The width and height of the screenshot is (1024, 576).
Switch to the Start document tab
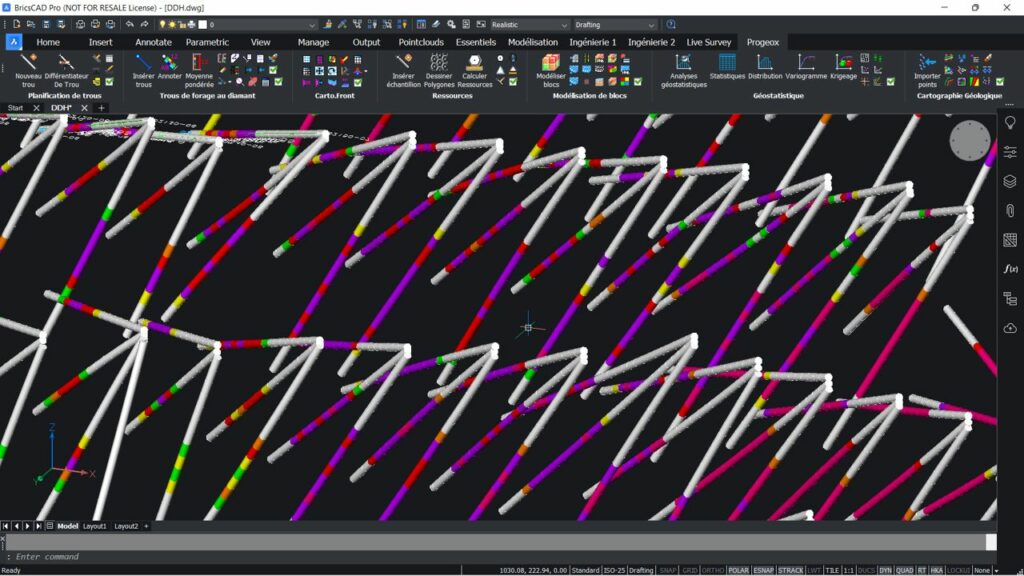click(15, 108)
